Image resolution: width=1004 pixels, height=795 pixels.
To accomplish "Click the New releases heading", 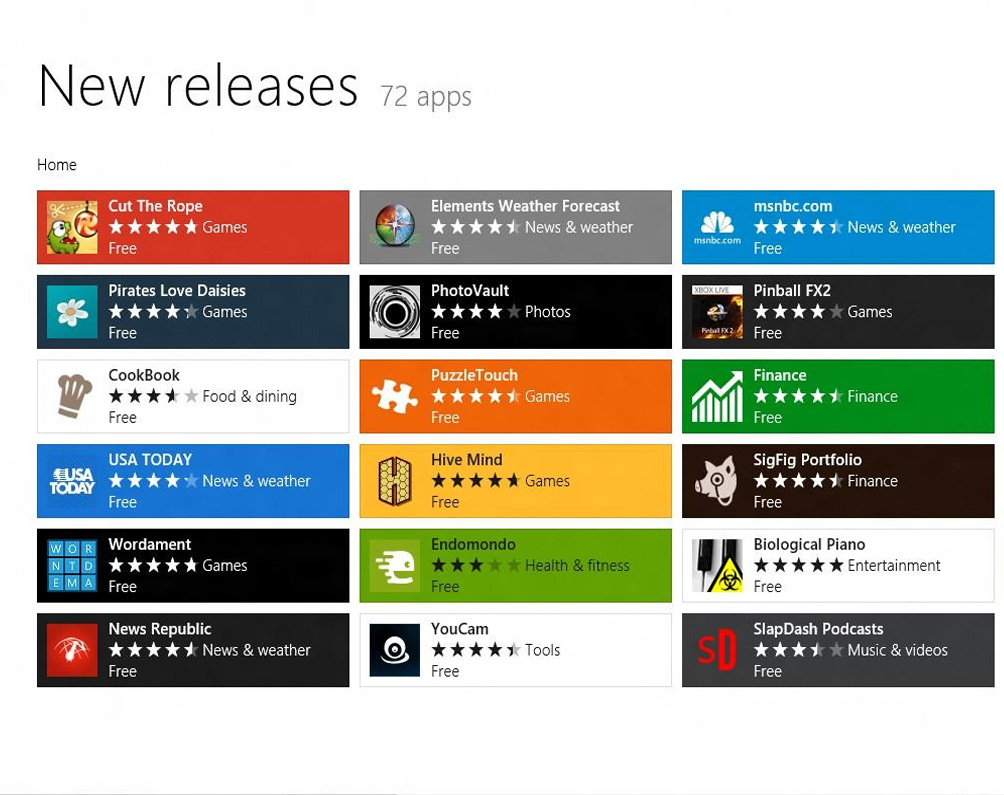I will click(198, 86).
